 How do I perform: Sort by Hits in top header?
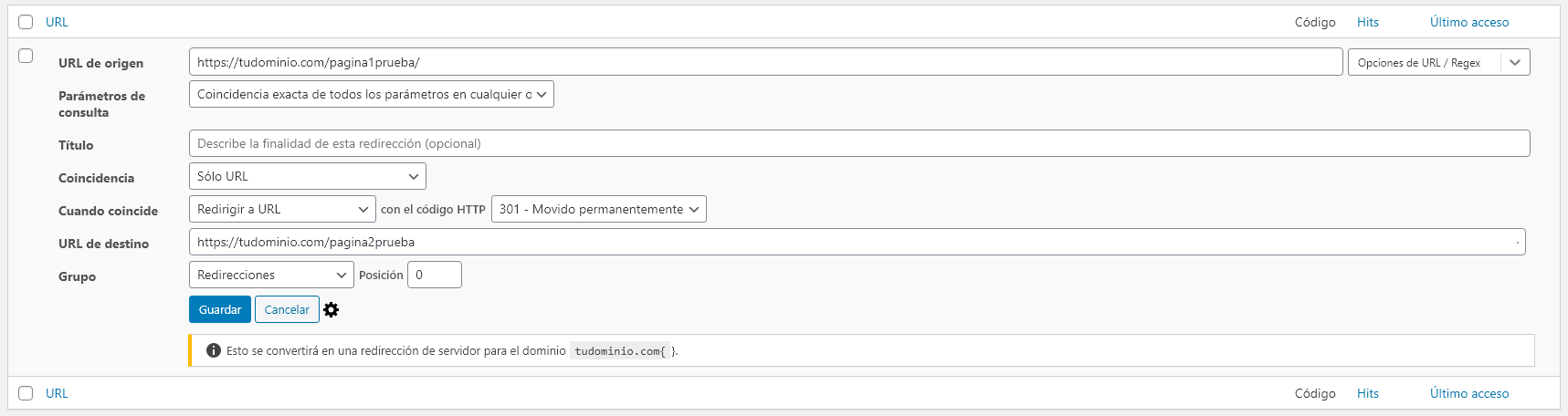1367,22
